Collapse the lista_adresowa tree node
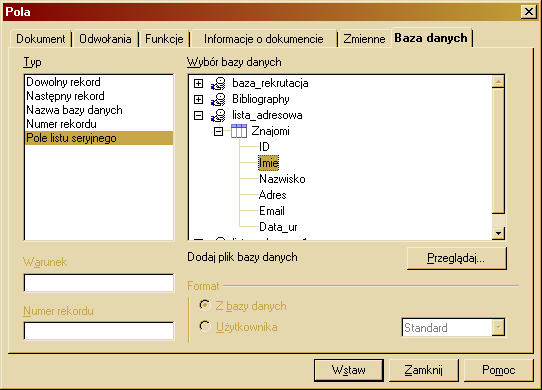 (198, 115)
